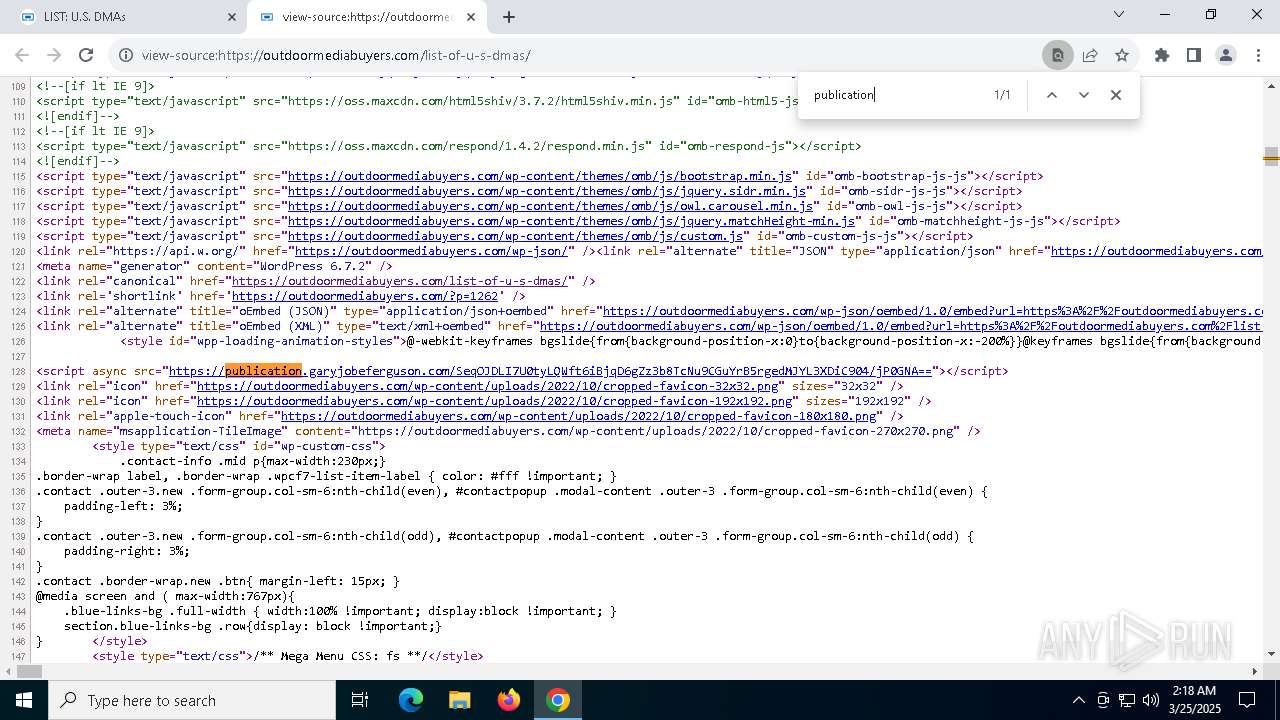This screenshot has height=720, width=1280.
Task: Open the tab search dropdown arrow
Action: [x=1119, y=15]
